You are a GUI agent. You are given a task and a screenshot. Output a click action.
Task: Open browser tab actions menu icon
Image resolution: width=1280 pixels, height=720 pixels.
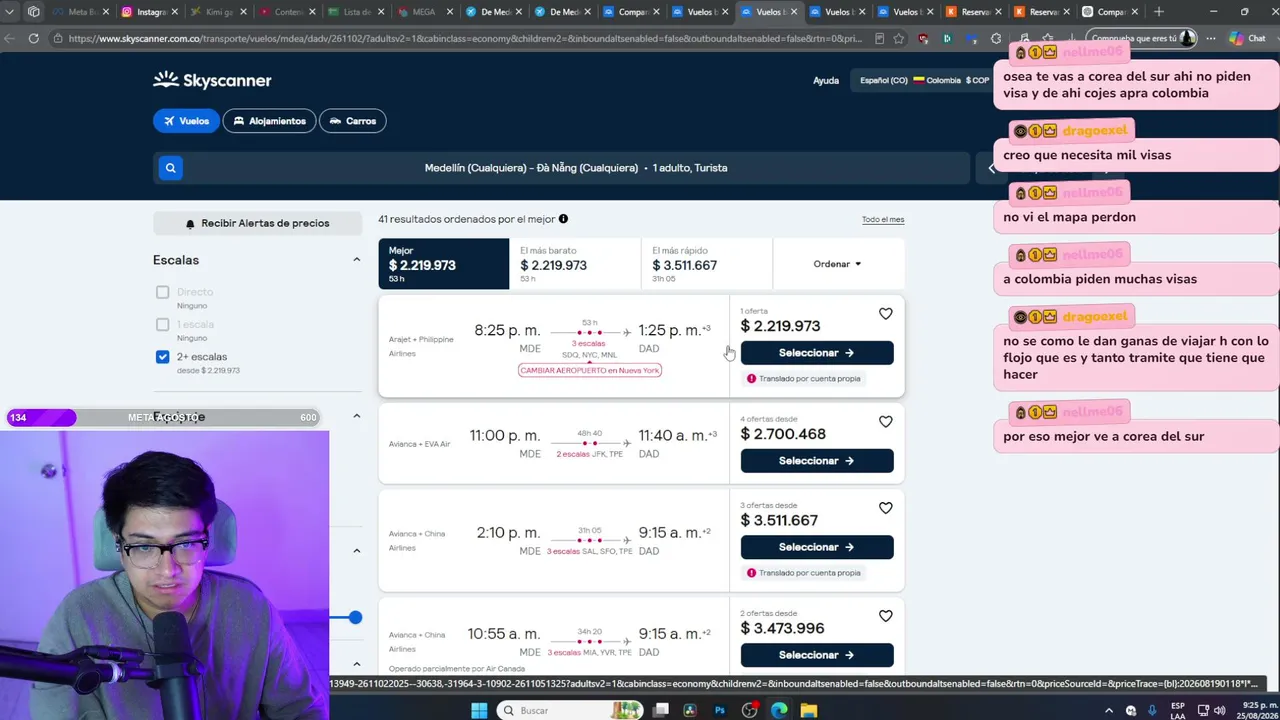[34, 12]
